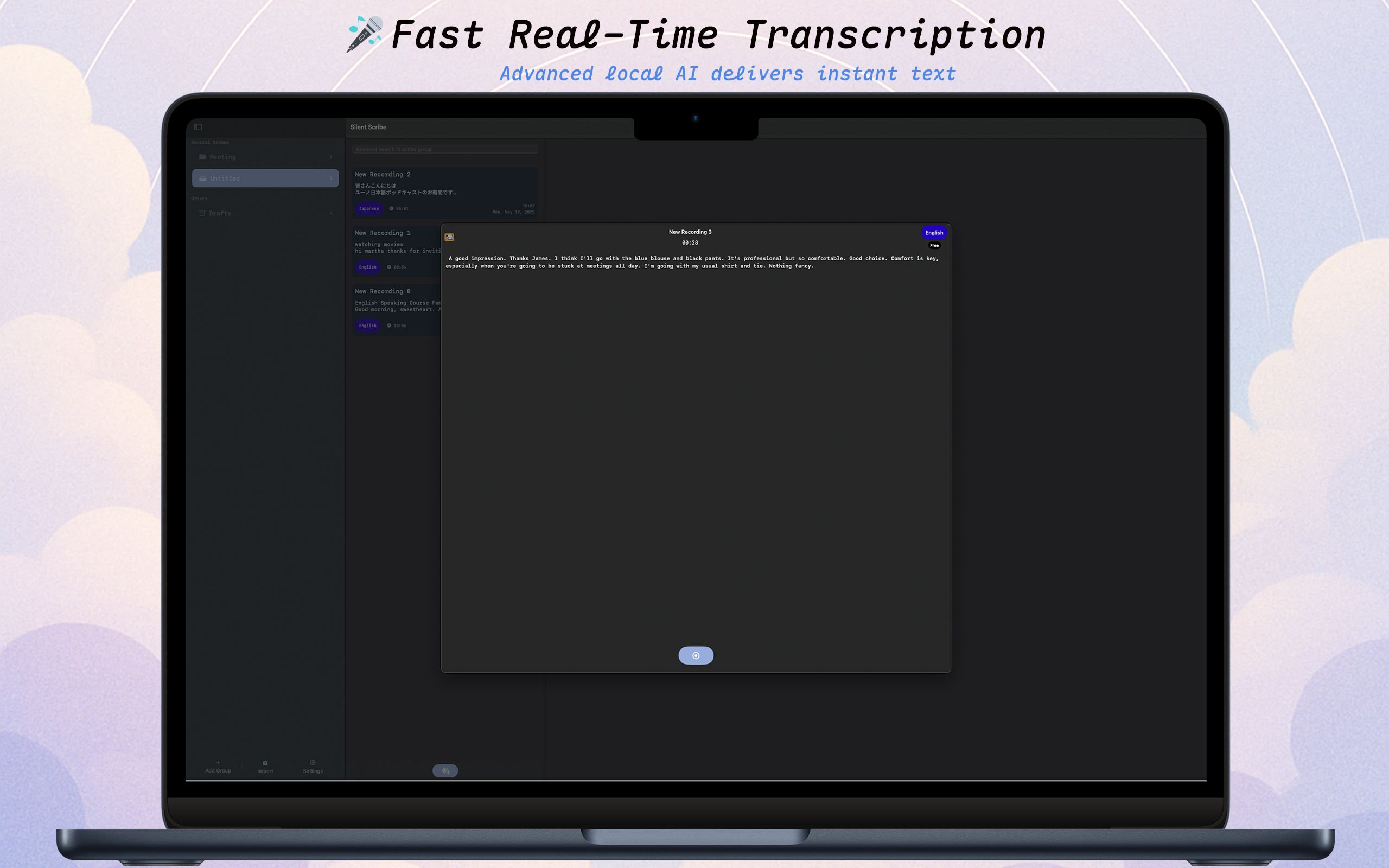Open the English language selector badge
This screenshot has width=1389, height=868.
(x=934, y=233)
